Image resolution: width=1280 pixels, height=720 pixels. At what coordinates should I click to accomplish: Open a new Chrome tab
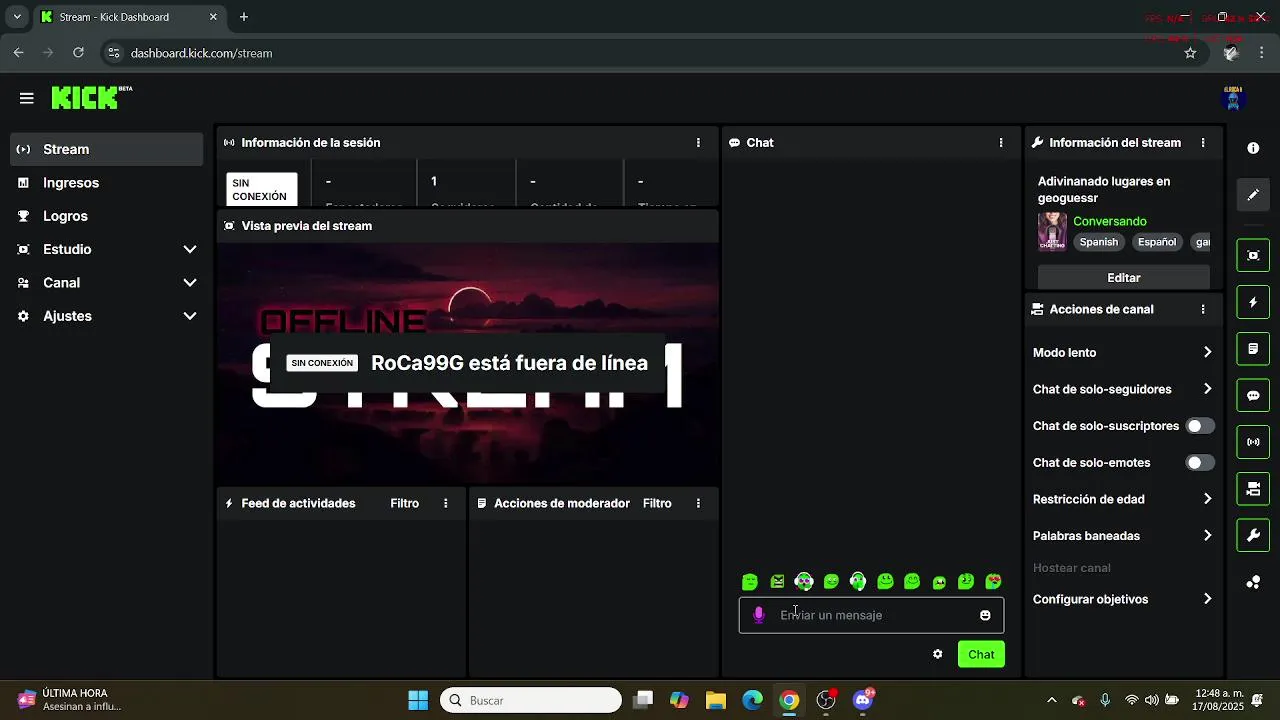tap(244, 17)
